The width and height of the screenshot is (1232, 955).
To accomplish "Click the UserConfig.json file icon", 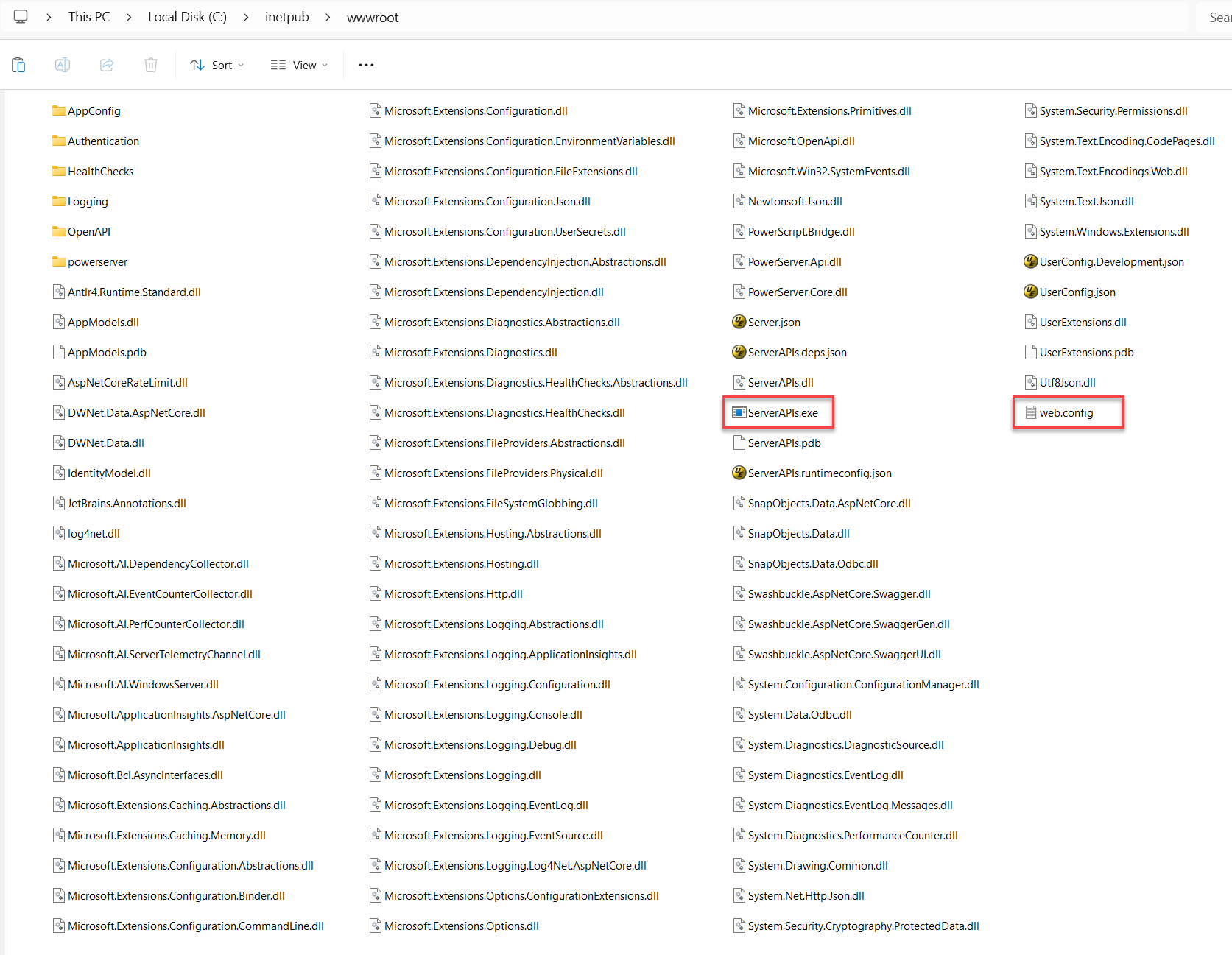I will click(x=1030, y=292).
